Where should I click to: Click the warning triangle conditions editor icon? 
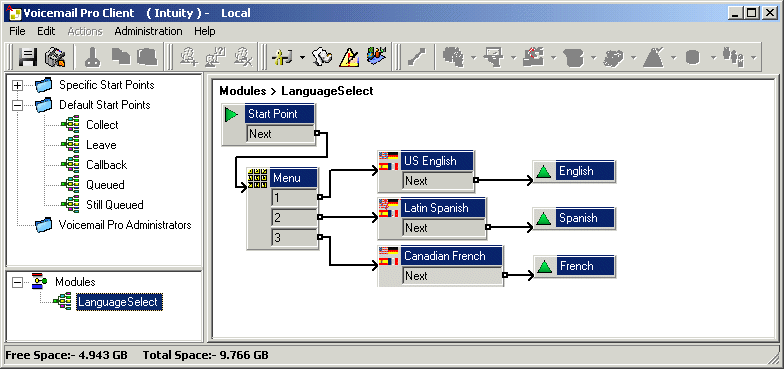point(349,58)
